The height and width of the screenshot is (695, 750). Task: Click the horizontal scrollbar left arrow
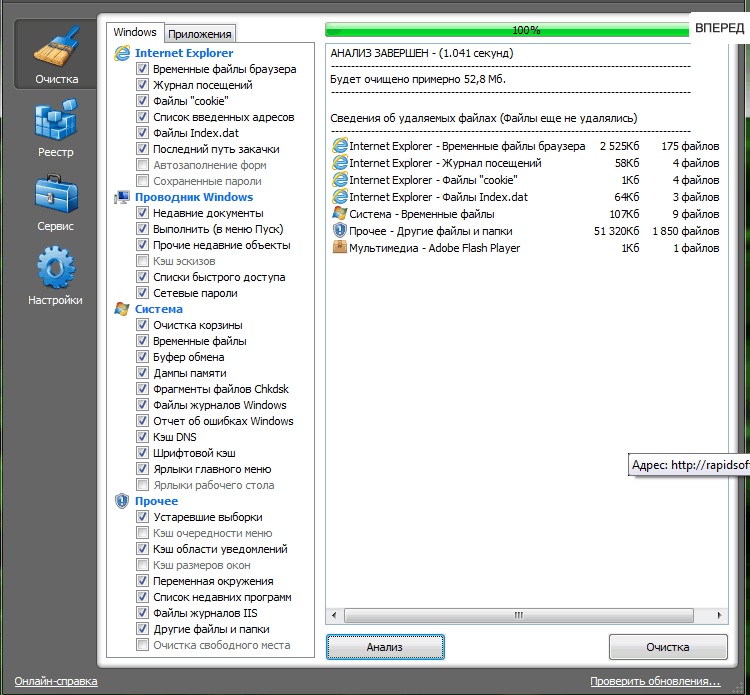coord(334,615)
